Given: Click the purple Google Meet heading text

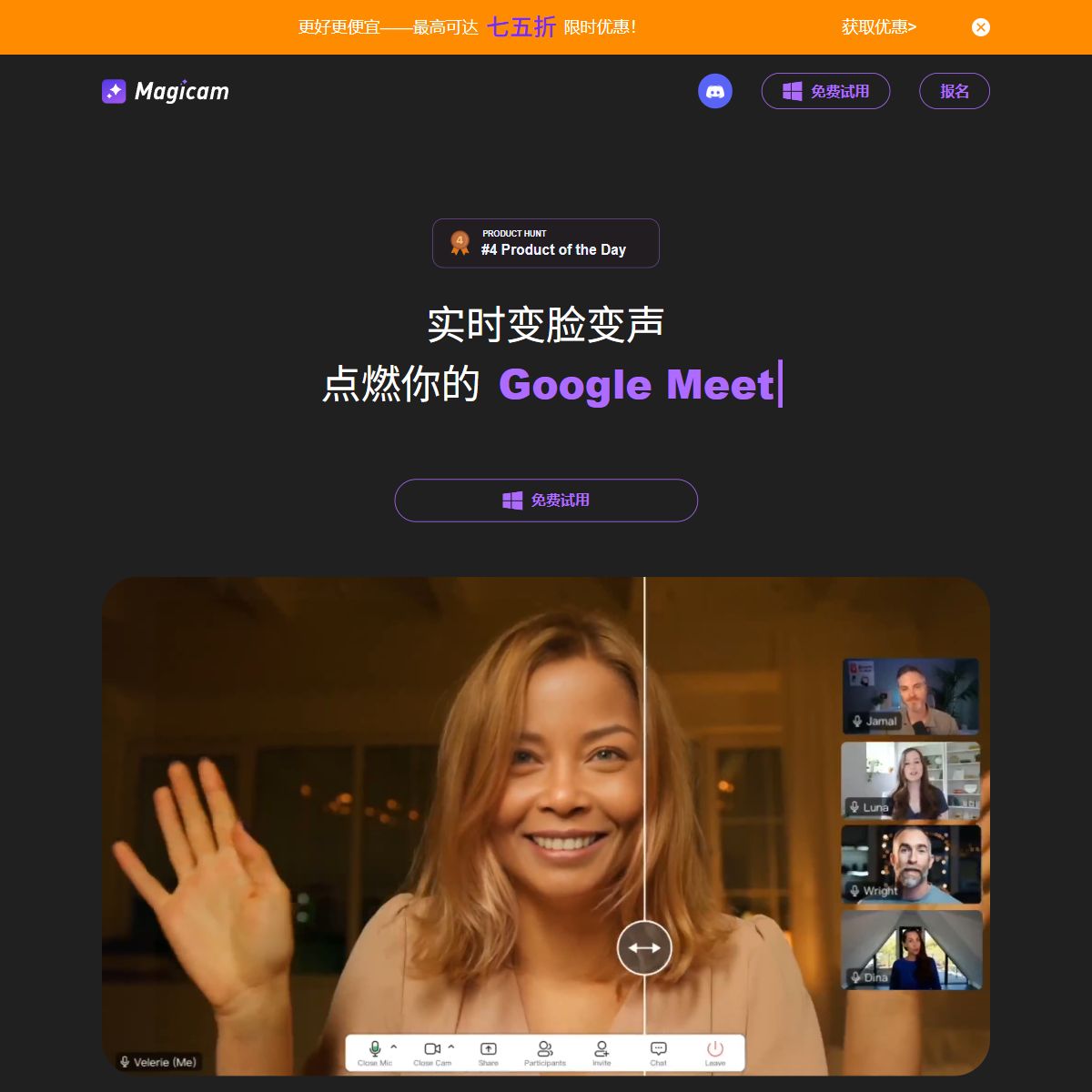Looking at the screenshot, I should click(x=636, y=384).
